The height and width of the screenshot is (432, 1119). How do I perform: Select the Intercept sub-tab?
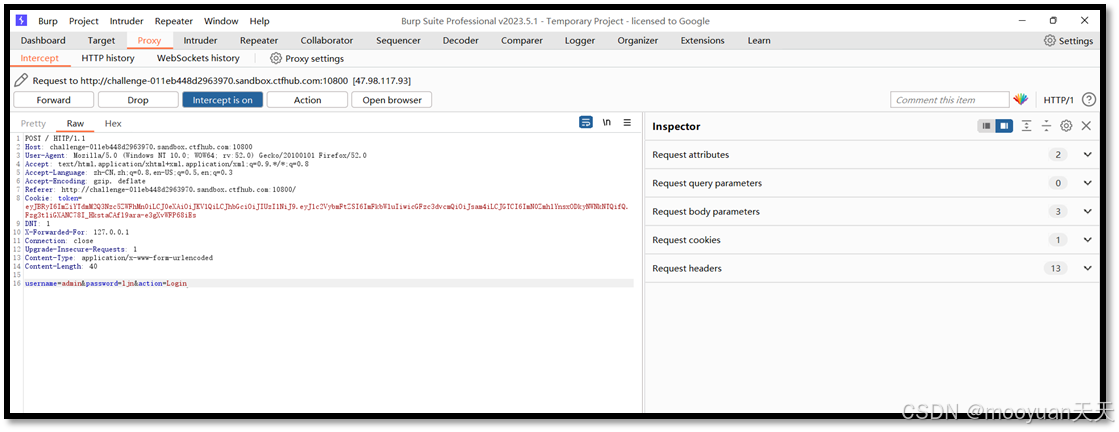point(40,59)
